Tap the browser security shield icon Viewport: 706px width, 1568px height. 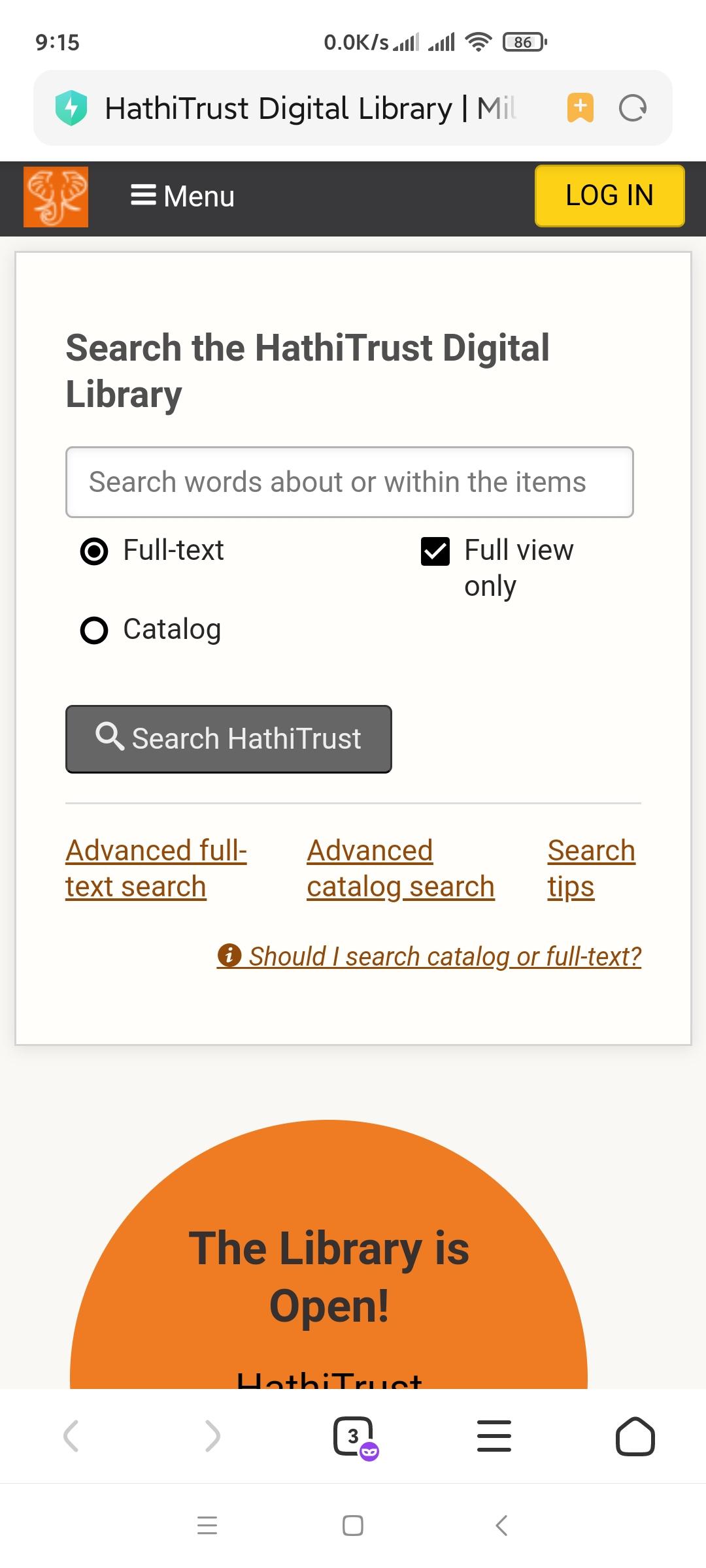tap(71, 108)
